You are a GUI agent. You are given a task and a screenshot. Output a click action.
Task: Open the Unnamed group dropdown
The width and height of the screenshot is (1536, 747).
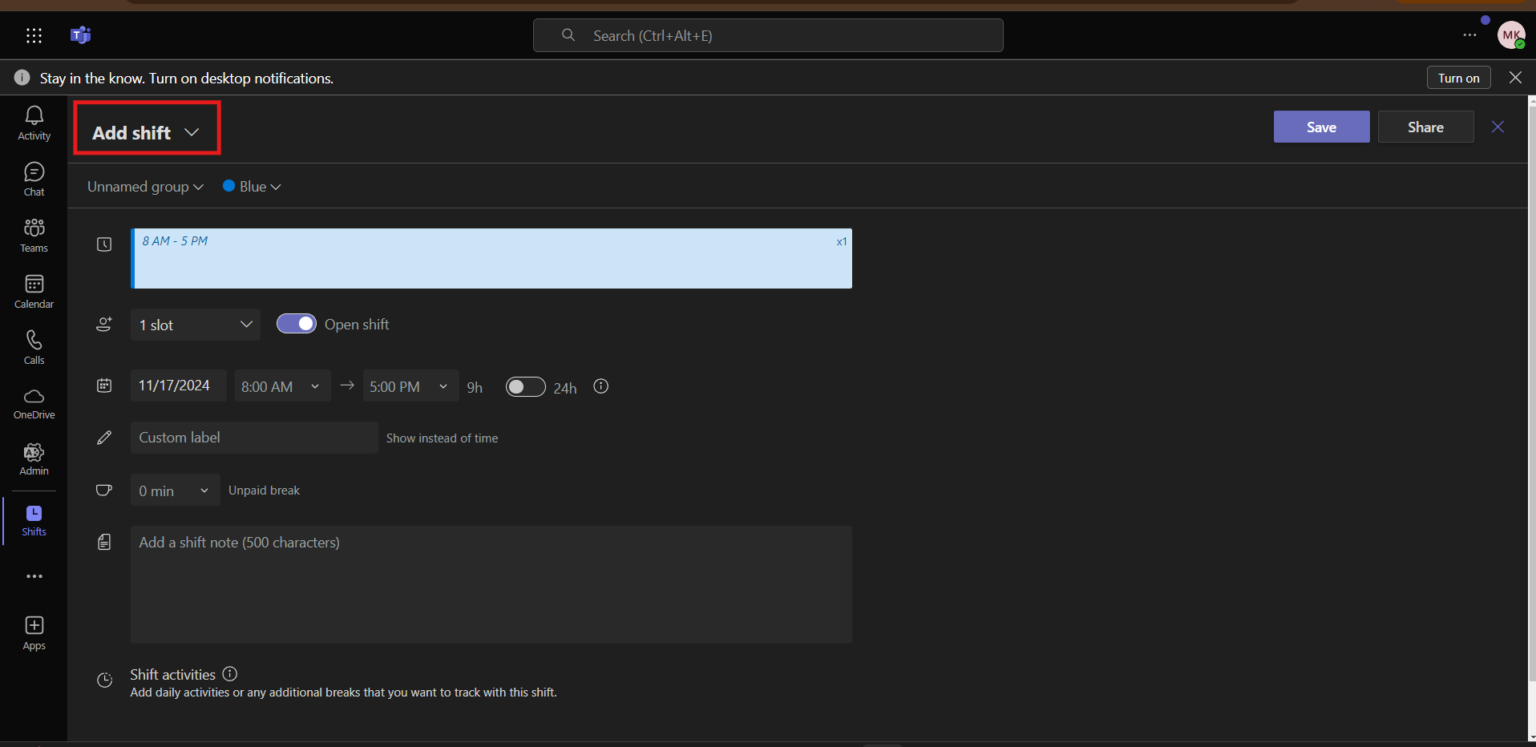[145, 187]
